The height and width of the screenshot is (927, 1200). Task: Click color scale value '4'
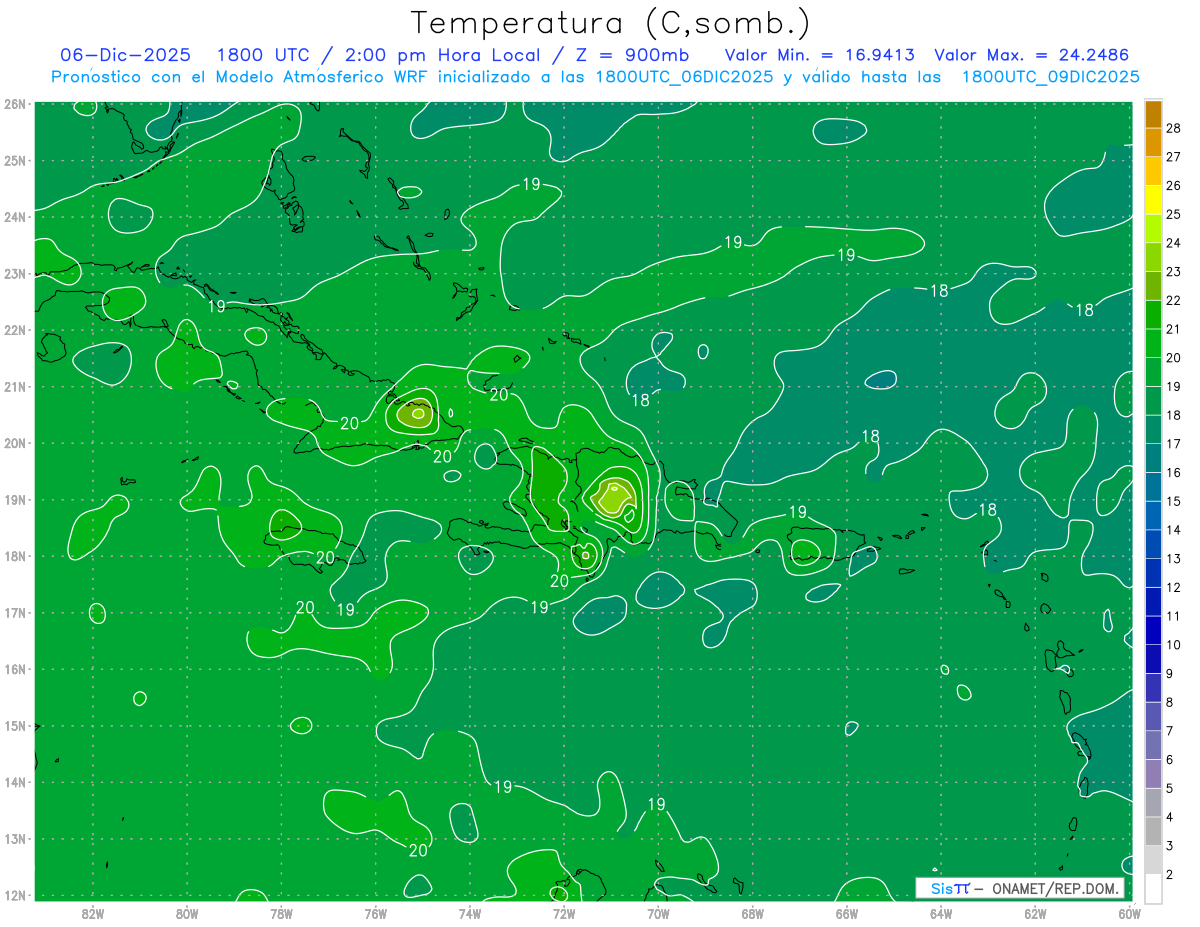[x=1170, y=817]
